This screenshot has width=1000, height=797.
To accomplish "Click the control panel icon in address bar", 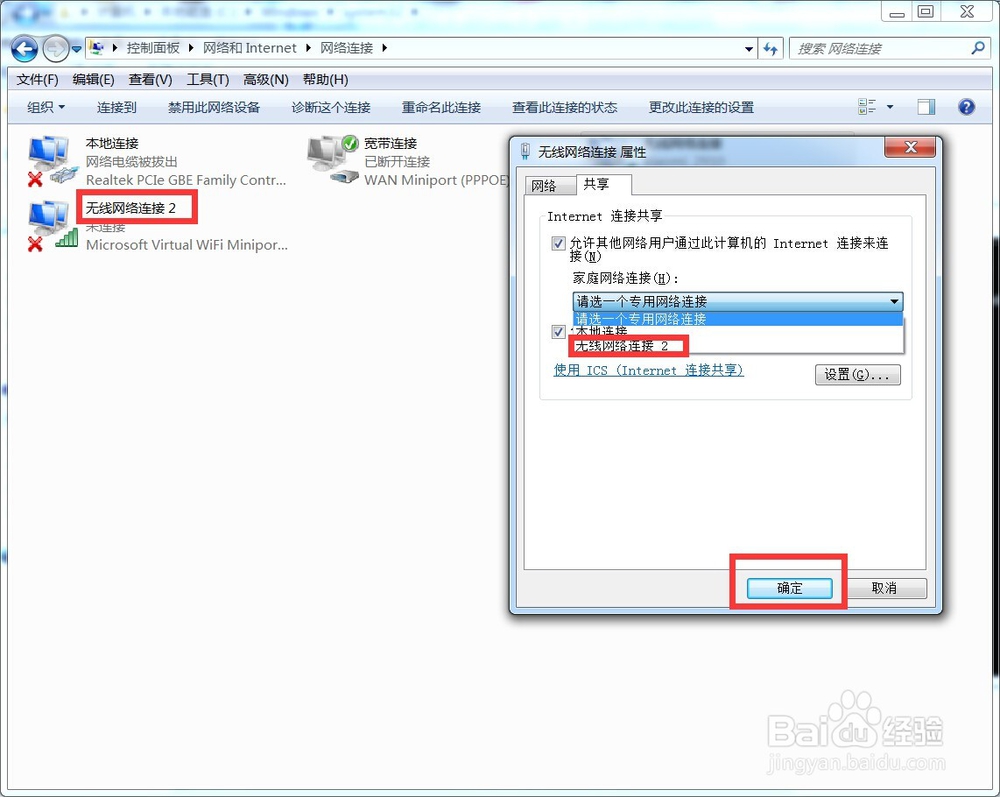I will tap(97, 48).
